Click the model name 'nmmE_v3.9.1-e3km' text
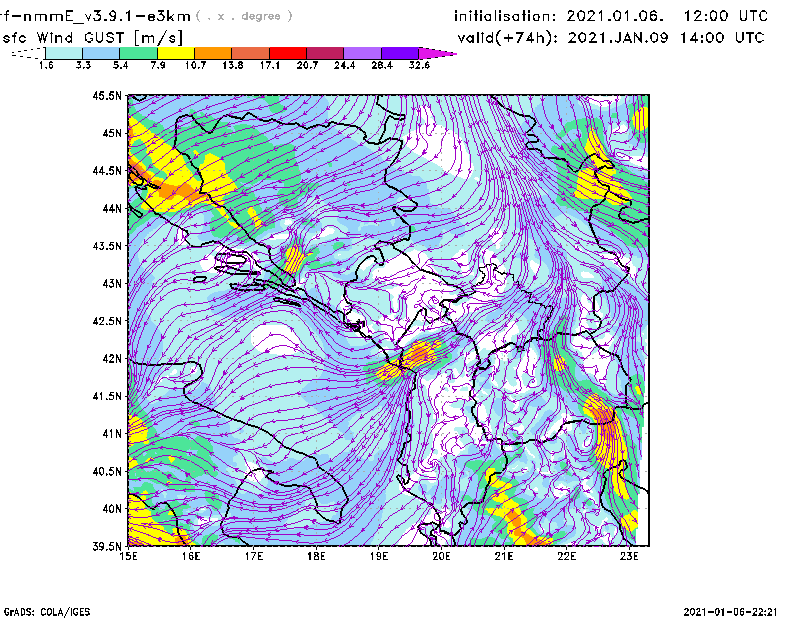800x618 pixels. [x=107, y=16]
